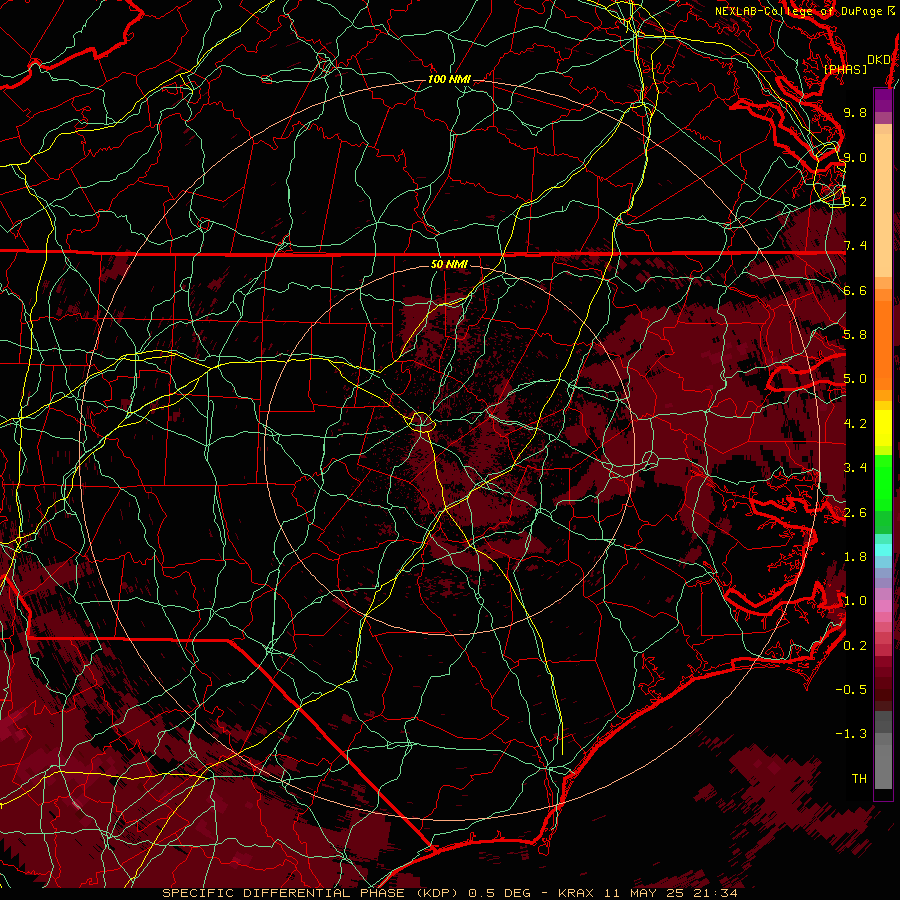Click the 6.6 scale value
The width and height of the screenshot is (900, 900).
(x=855, y=290)
